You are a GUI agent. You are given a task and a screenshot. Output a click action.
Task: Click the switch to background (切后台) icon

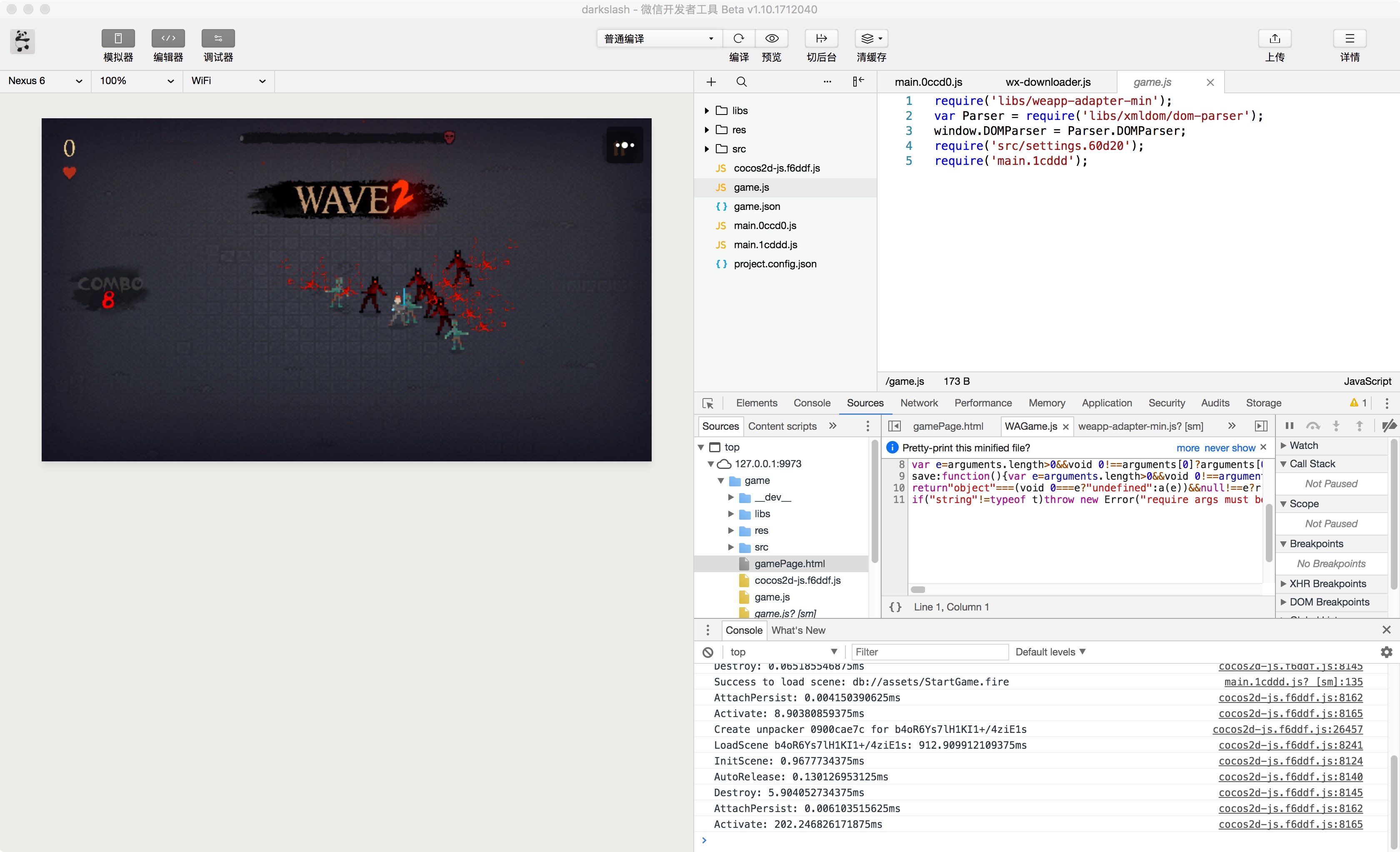click(x=822, y=39)
